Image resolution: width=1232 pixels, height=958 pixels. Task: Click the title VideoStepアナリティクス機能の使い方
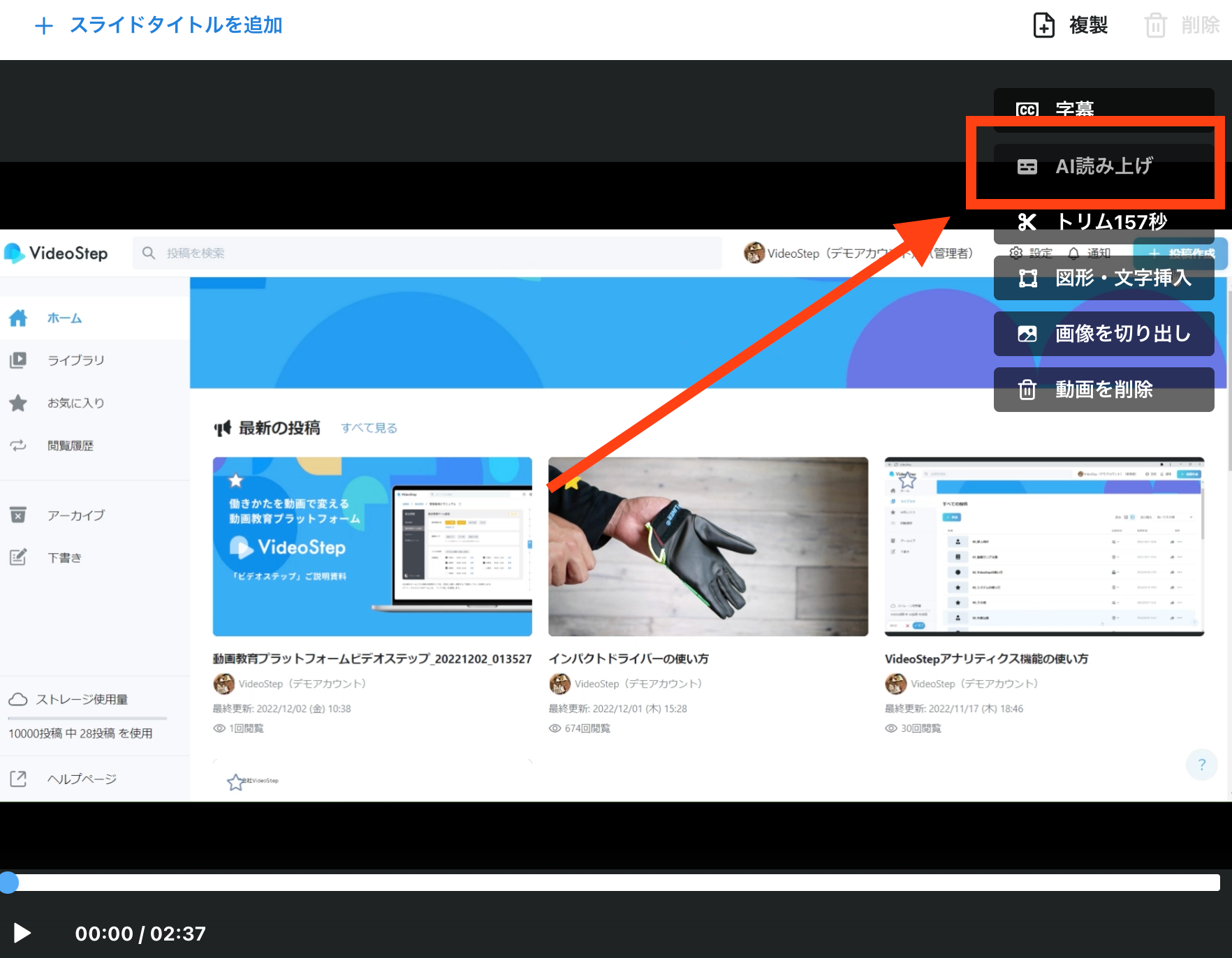click(x=986, y=658)
